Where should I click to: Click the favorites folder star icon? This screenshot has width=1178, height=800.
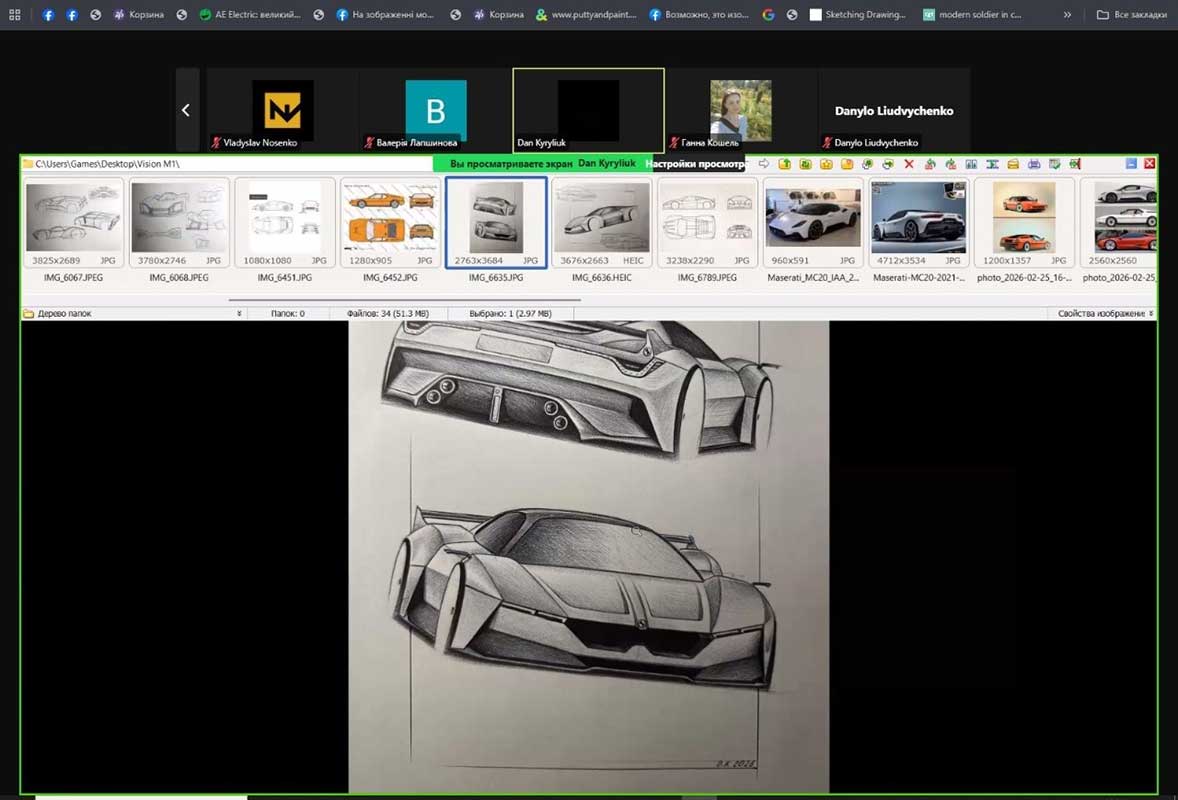[x=826, y=164]
